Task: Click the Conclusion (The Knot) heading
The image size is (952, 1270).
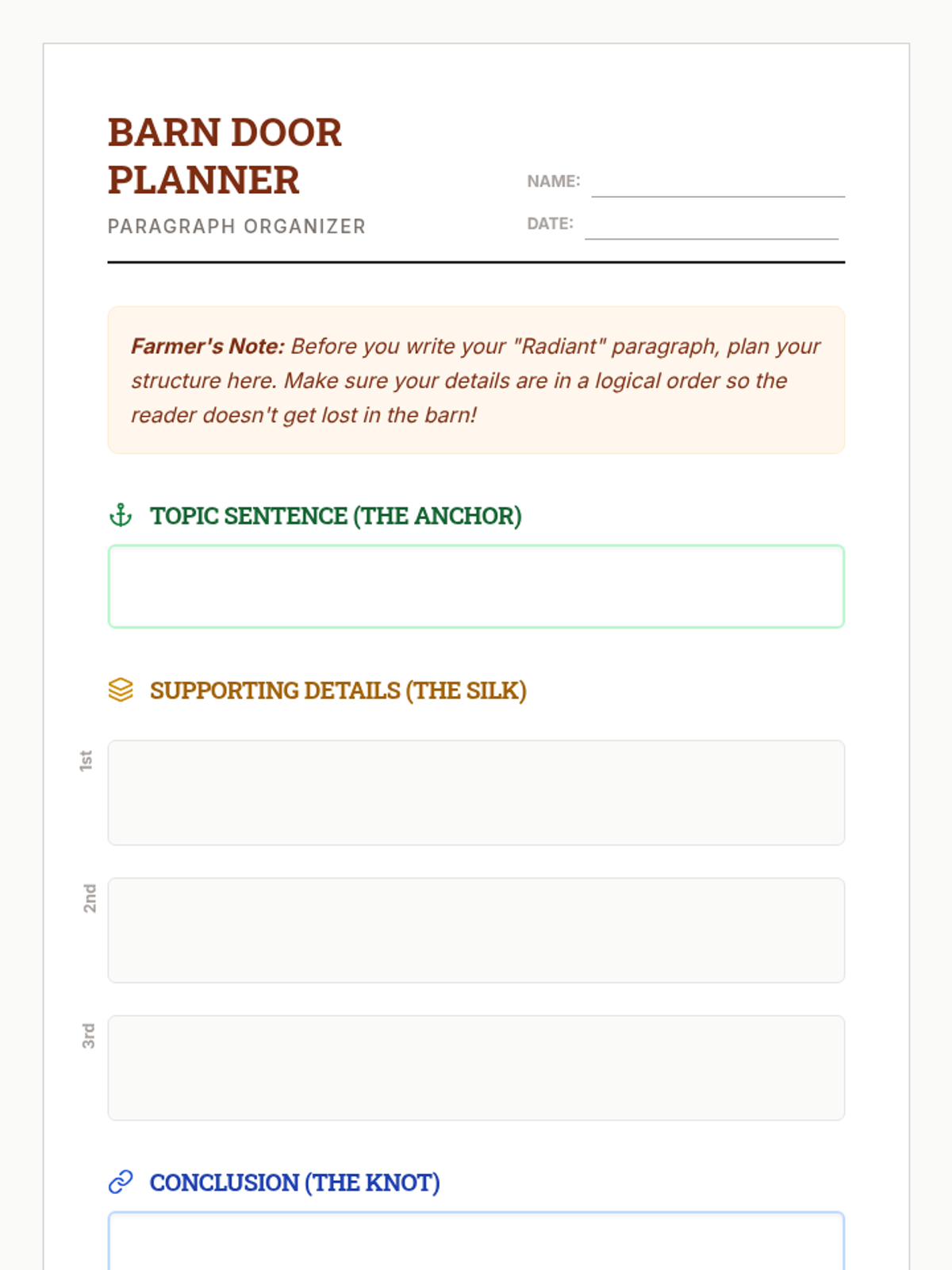Action: [294, 1183]
